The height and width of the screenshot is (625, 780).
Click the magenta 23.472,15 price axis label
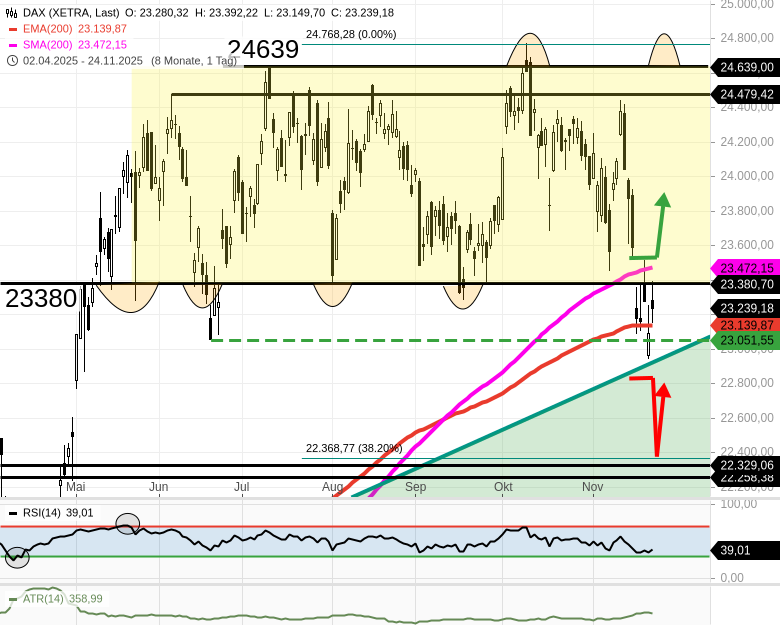point(745,268)
